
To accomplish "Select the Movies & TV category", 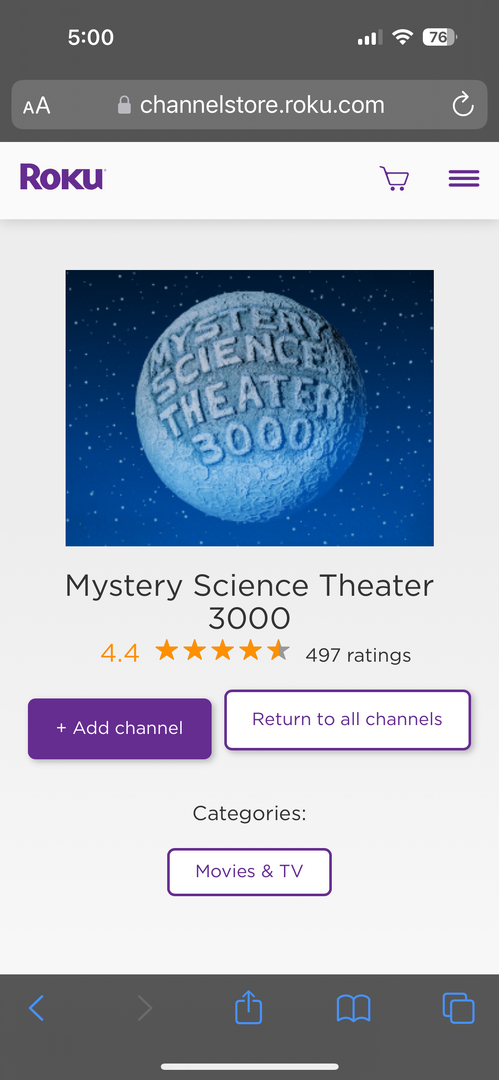I will point(250,871).
